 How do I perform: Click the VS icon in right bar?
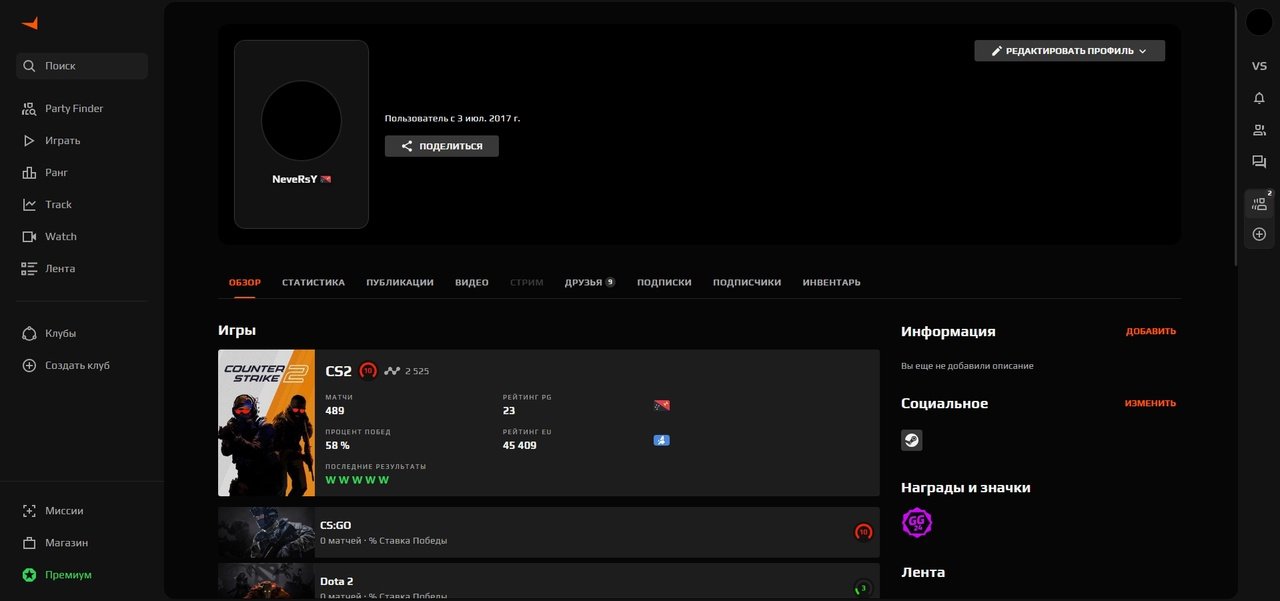(x=1259, y=66)
